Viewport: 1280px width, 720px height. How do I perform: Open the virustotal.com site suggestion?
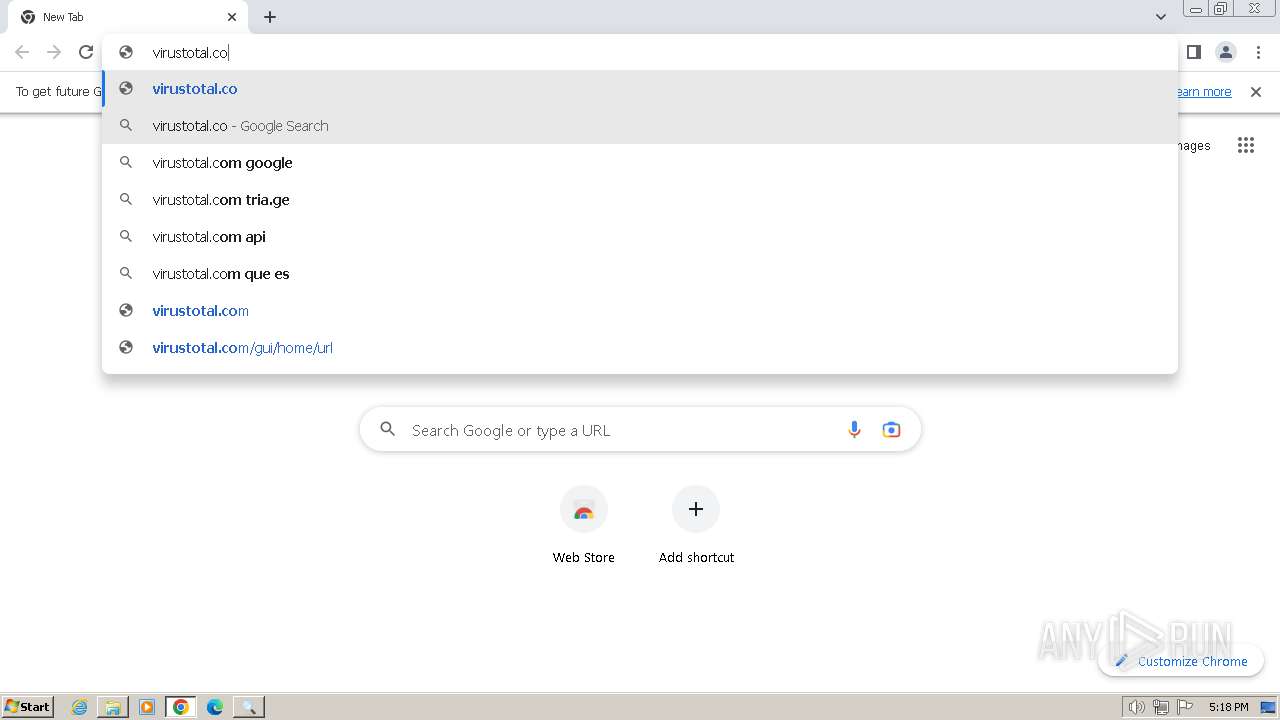point(640,311)
